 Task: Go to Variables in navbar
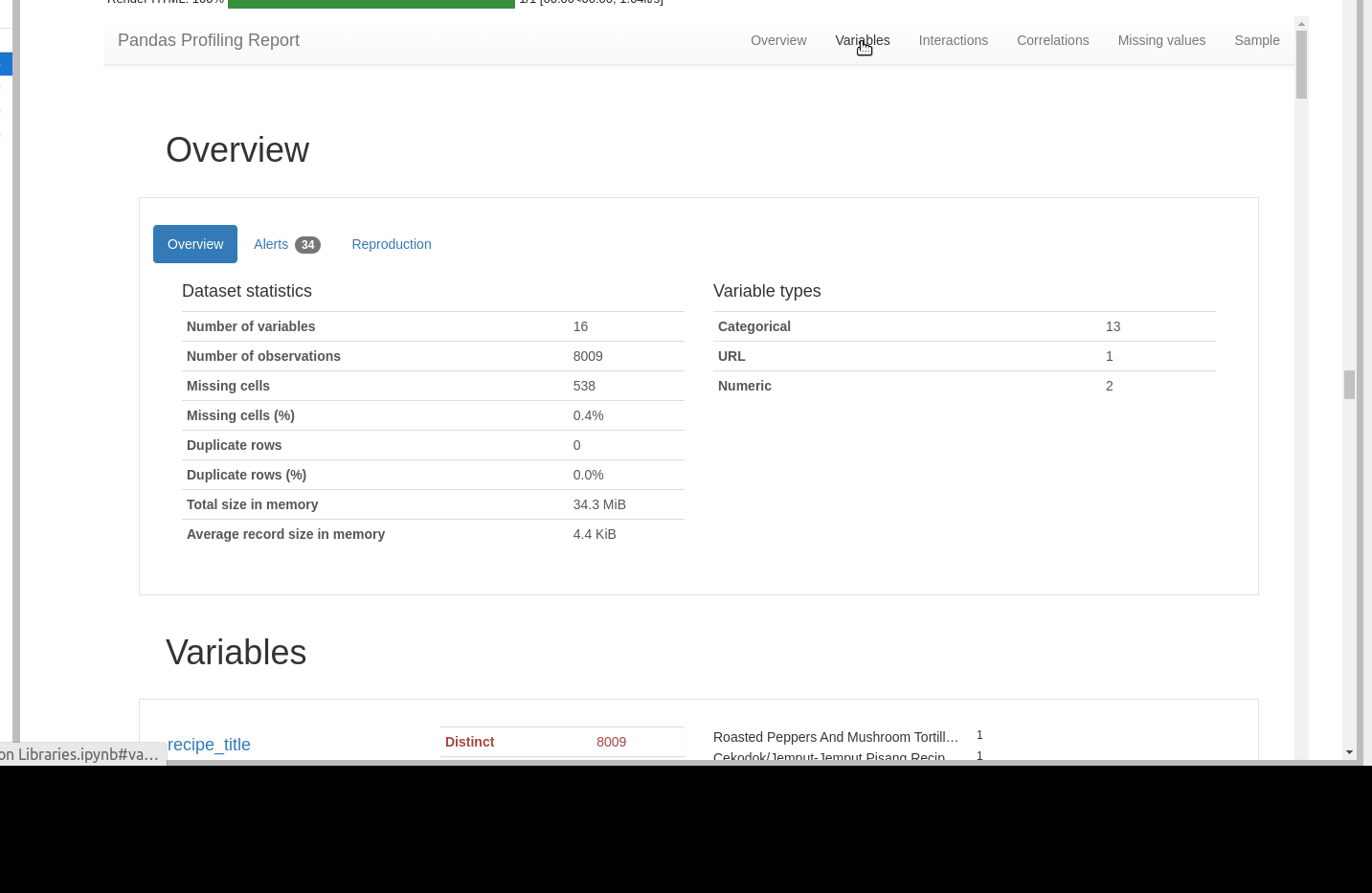862,40
